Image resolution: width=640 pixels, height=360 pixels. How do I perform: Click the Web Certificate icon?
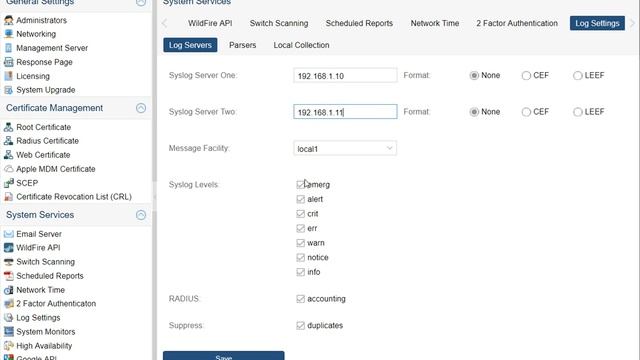pyautogui.click(x=9, y=155)
